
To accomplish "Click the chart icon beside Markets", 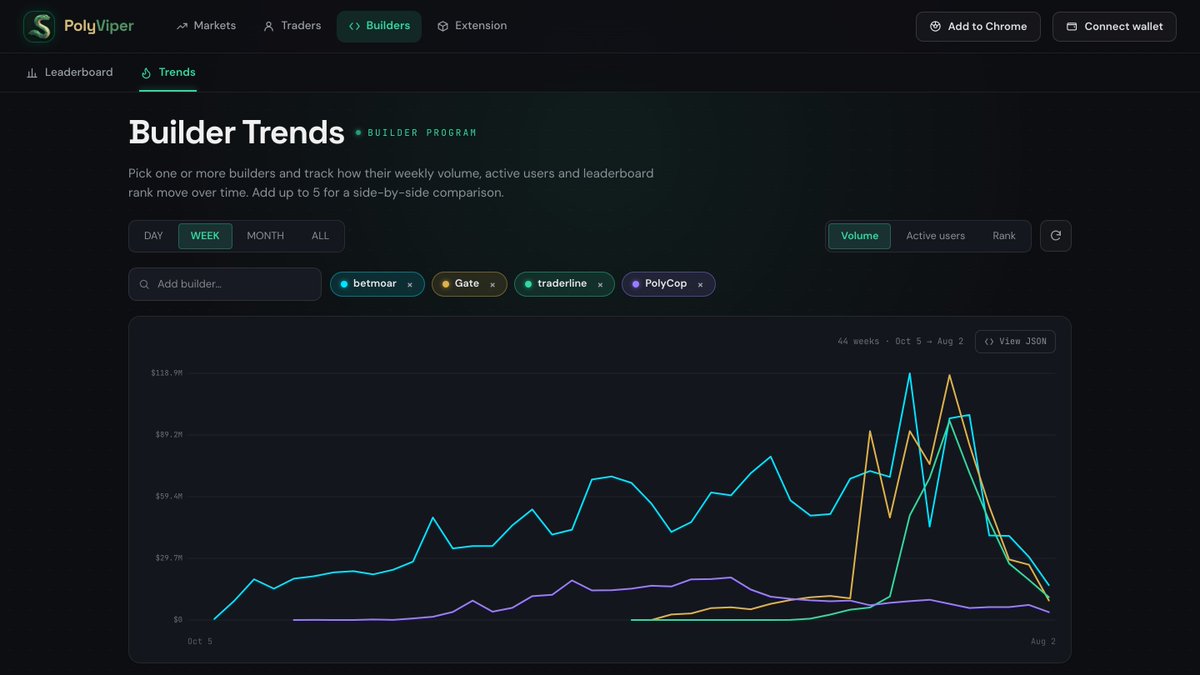I will (182, 26).
